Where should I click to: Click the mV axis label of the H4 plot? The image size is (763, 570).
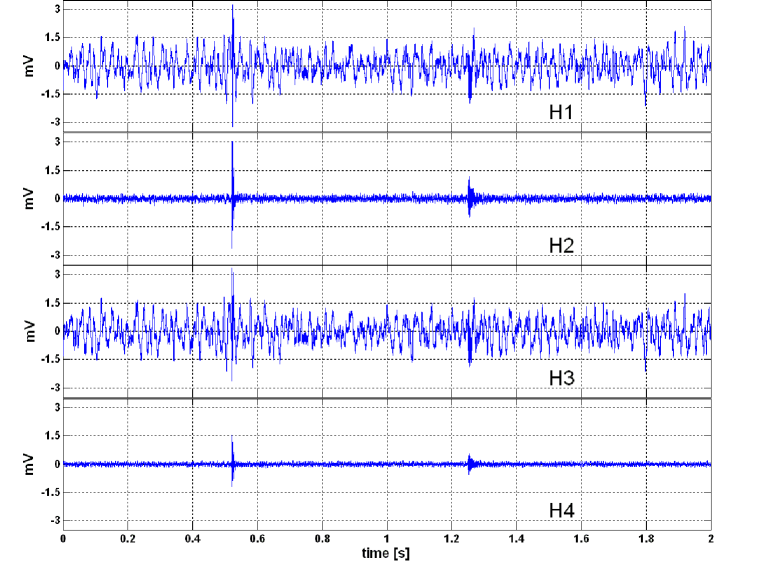(29, 464)
